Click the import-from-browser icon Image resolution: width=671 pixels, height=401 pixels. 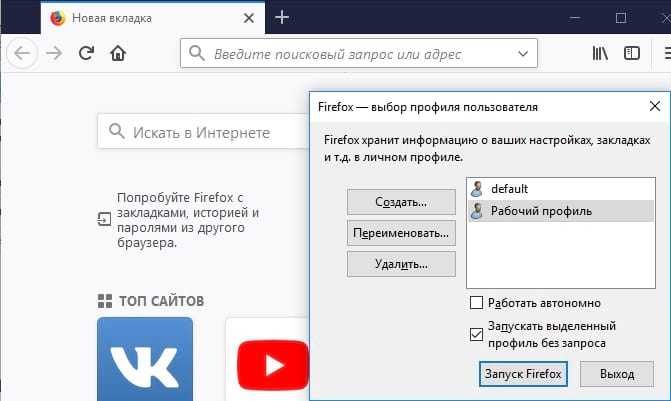click(104, 219)
